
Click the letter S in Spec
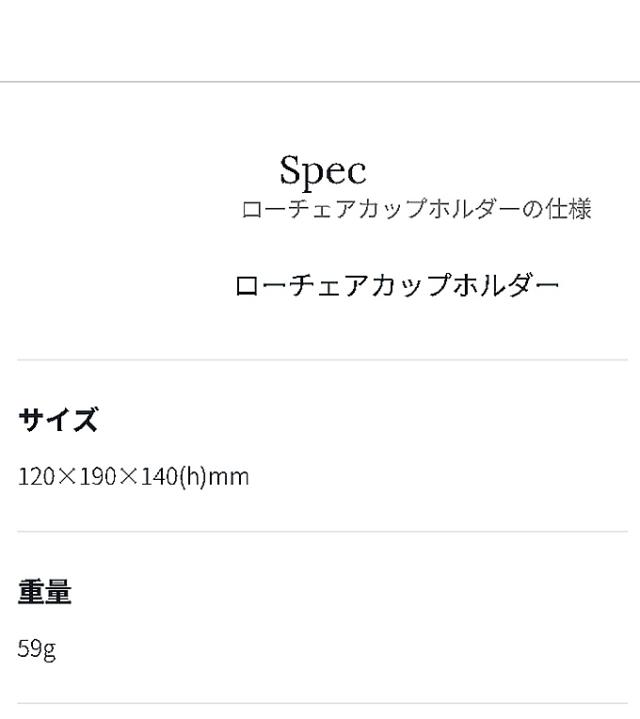point(290,170)
